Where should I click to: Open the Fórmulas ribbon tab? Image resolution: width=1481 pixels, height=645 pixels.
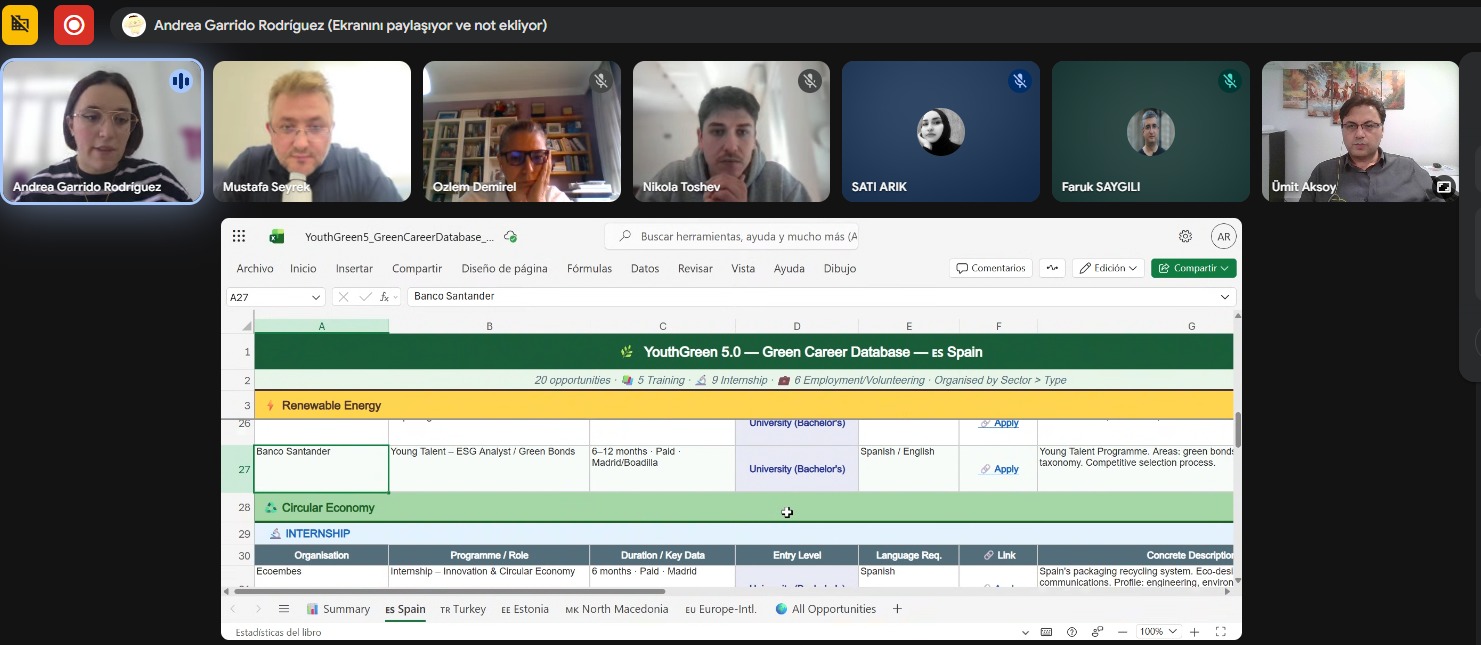[589, 268]
